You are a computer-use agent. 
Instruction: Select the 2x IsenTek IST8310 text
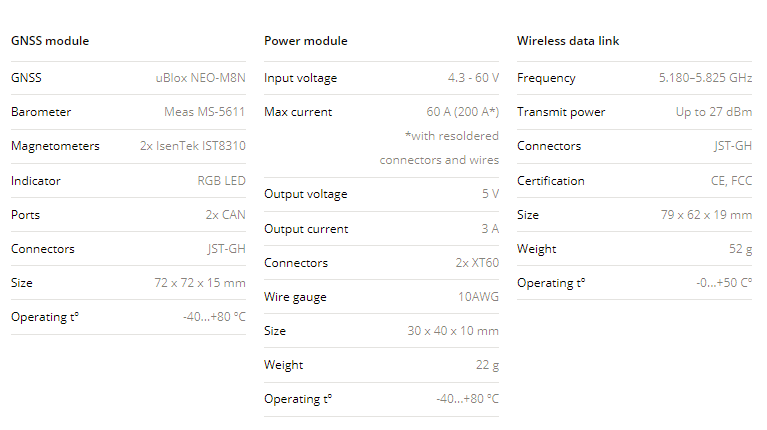click(x=193, y=146)
